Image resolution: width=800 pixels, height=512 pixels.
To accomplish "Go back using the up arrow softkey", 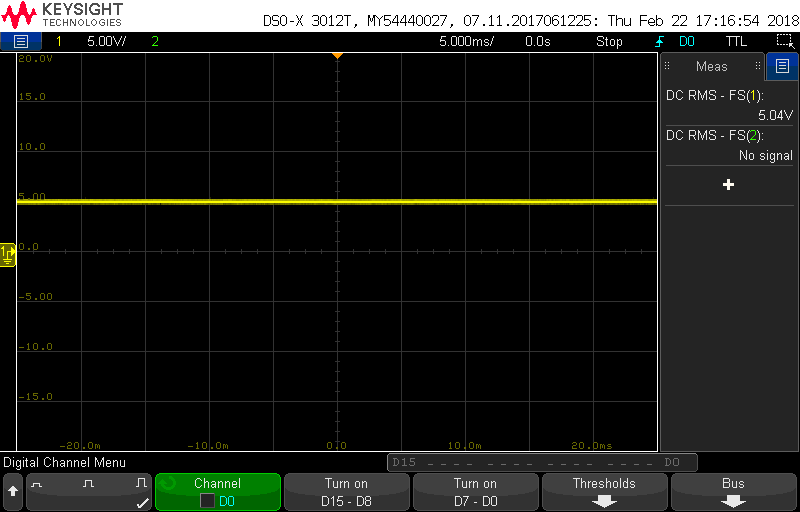I will tap(13, 492).
